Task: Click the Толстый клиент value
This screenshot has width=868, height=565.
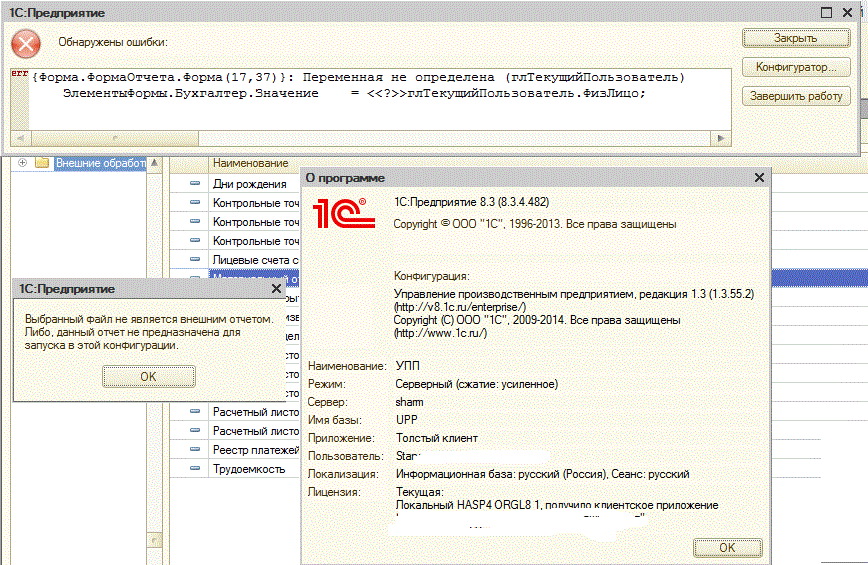Action: (x=437, y=438)
